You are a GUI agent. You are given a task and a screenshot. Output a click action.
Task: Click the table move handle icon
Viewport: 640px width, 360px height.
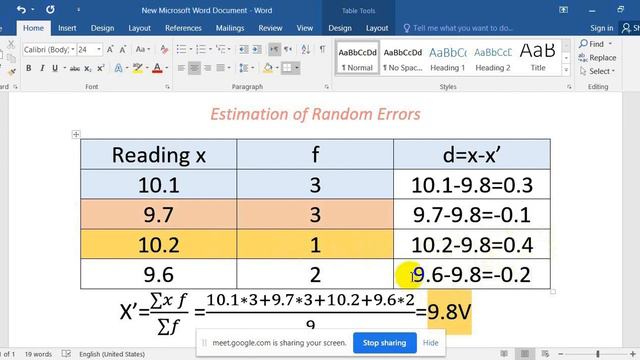(76, 134)
